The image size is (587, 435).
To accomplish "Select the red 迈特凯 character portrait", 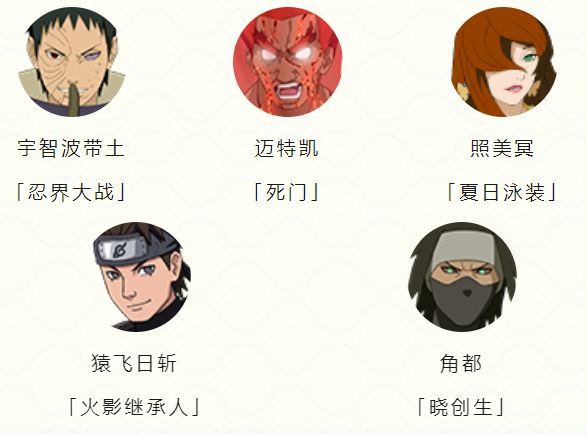I will pyautogui.click(x=287, y=62).
